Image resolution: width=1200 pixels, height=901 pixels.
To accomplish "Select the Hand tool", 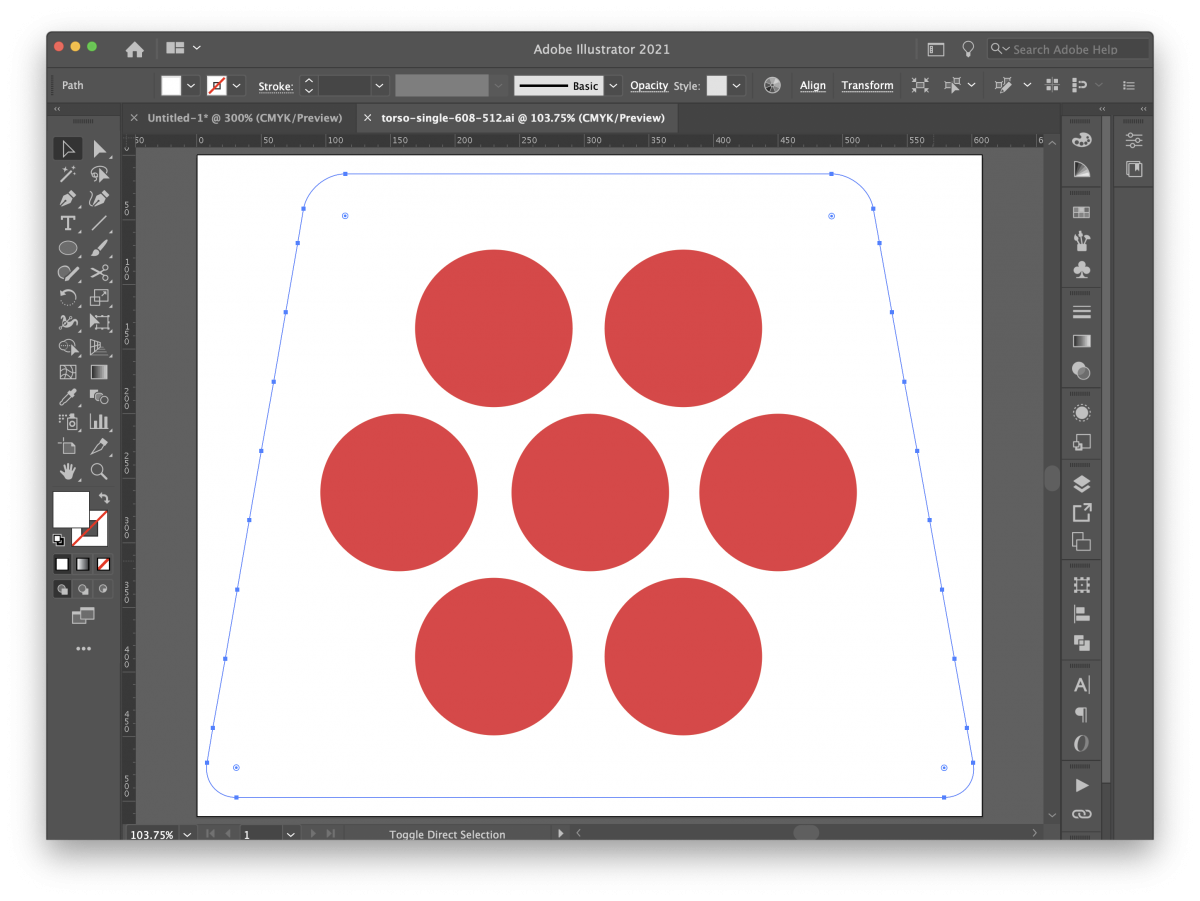I will [68, 471].
